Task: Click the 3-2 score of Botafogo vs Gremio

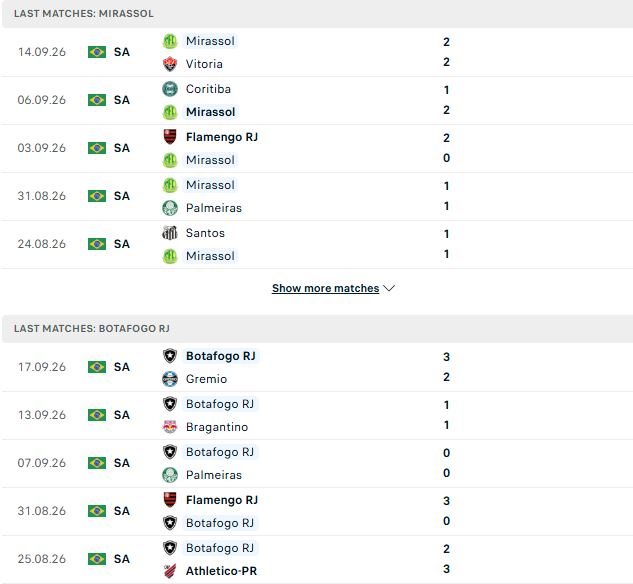Action: pyautogui.click(x=446, y=367)
